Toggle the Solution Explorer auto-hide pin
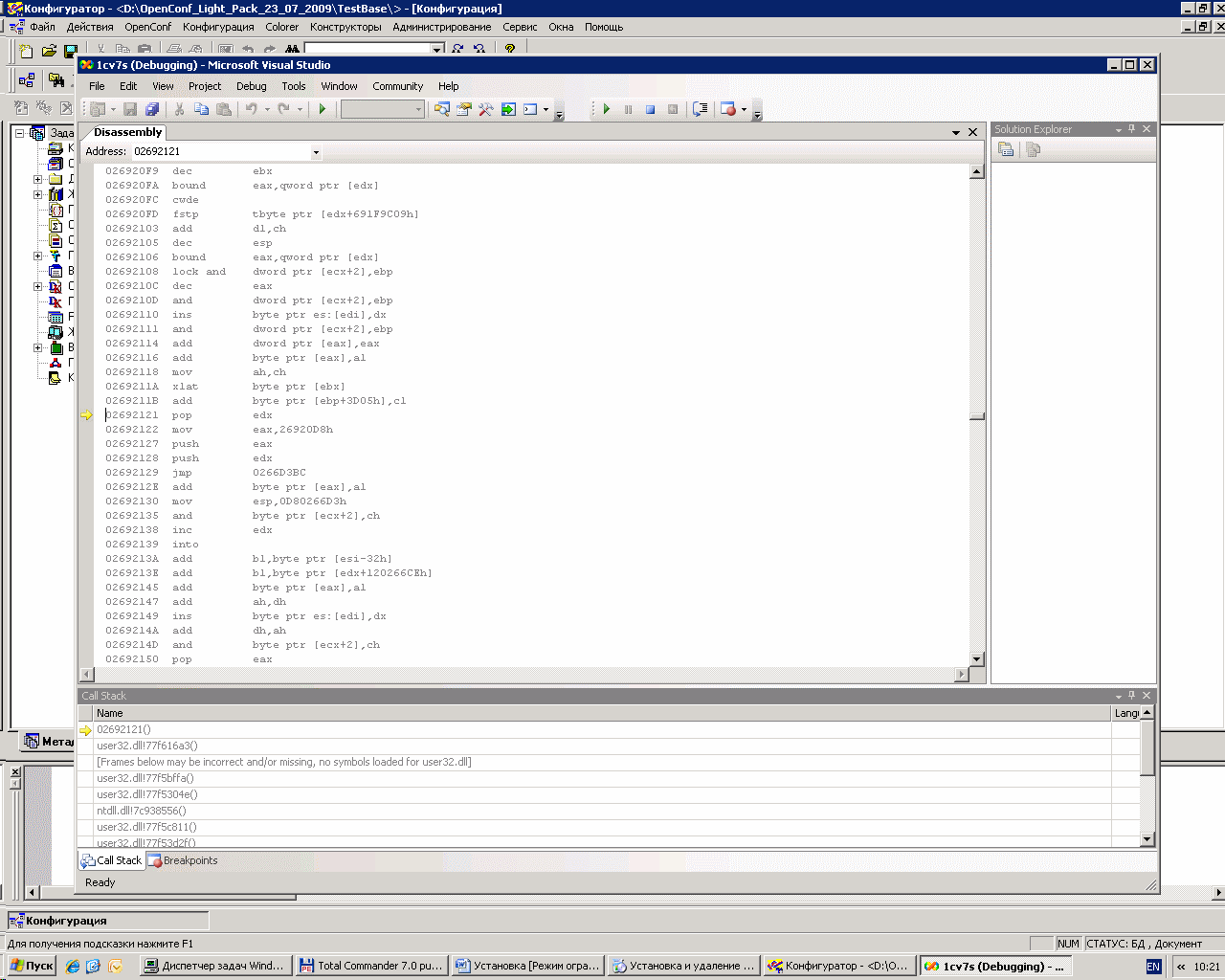 [1131, 129]
